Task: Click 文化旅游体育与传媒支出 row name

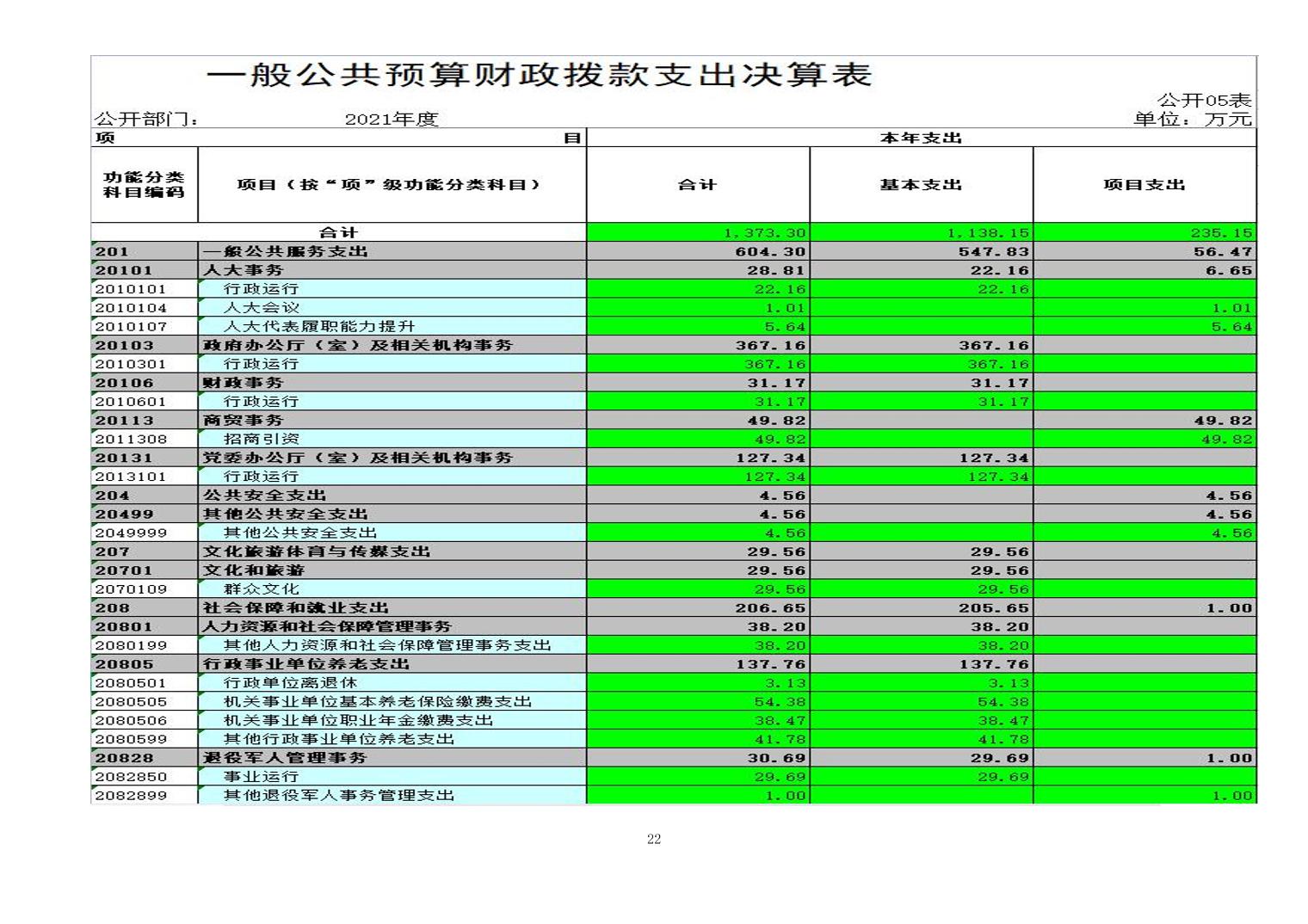Action: click(x=316, y=551)
